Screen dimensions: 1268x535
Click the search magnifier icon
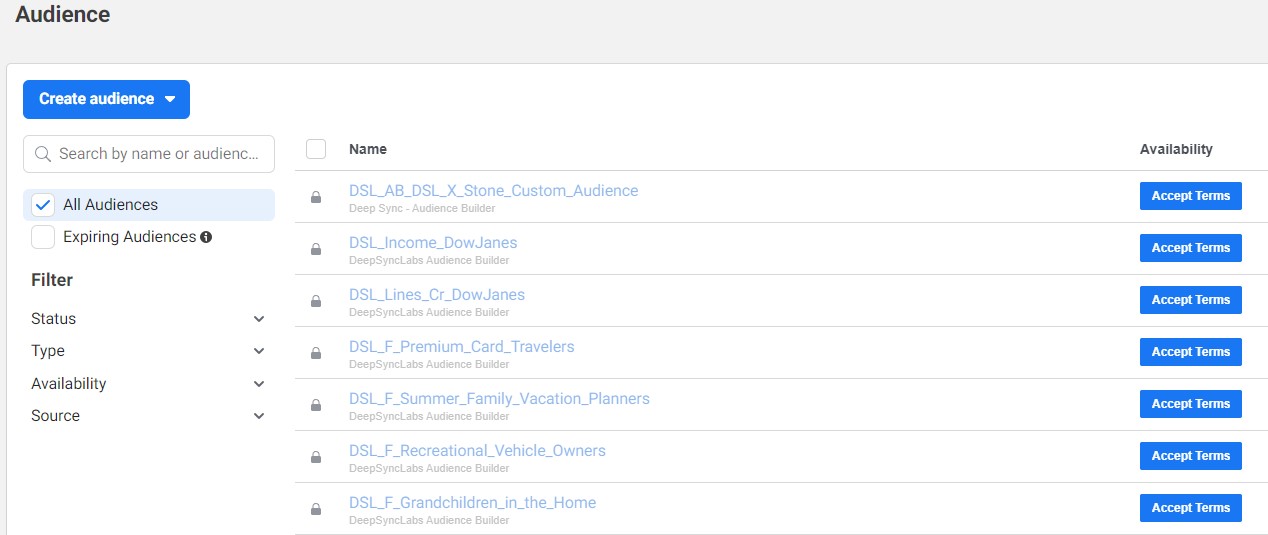point(43,154)
